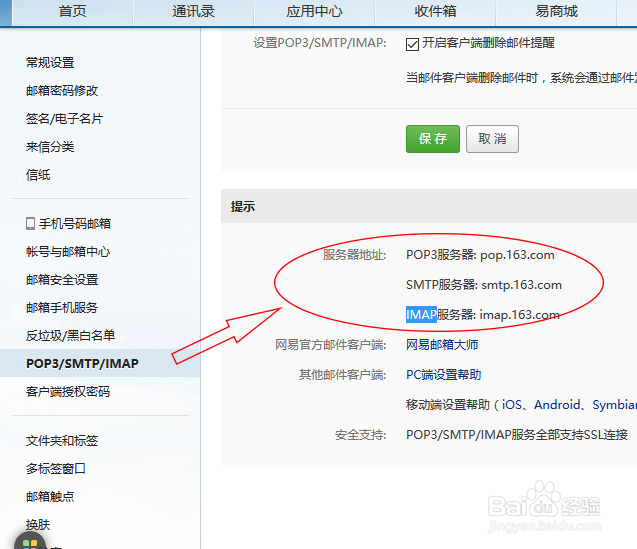Click the SMTP服务器: smtp.163.com text
Image resolution: width=637 pixels, height=549 pixels.
pos(484,285)
